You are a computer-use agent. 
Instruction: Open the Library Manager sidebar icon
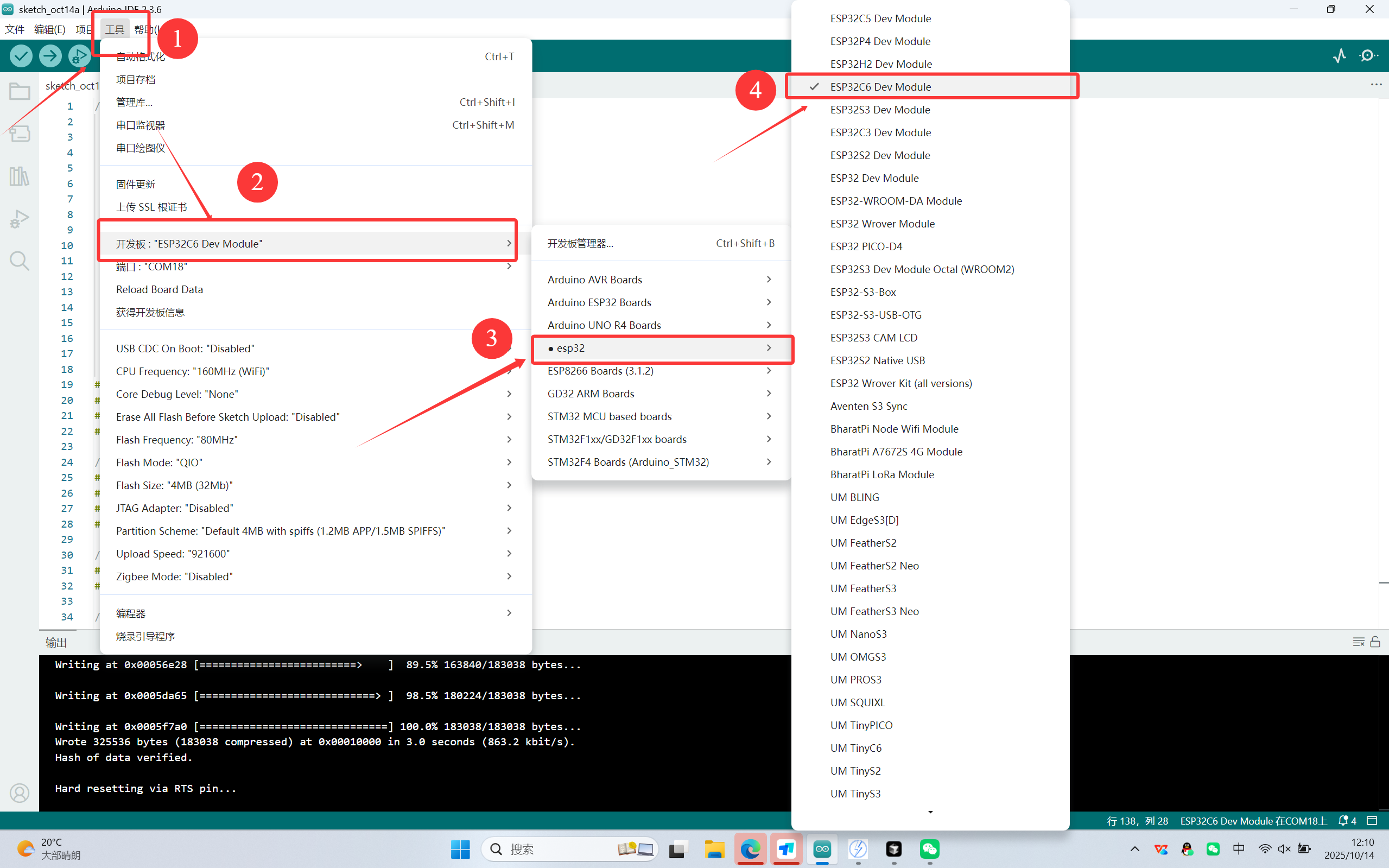tap(20, 176)
